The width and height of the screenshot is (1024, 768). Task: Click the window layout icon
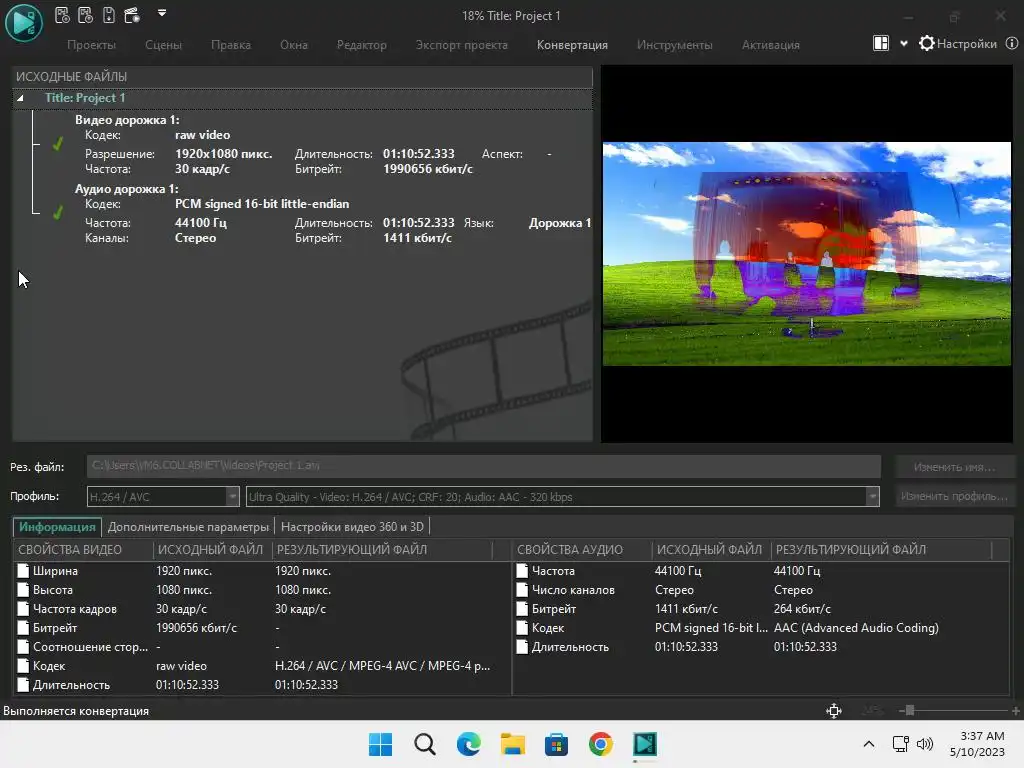880,44
